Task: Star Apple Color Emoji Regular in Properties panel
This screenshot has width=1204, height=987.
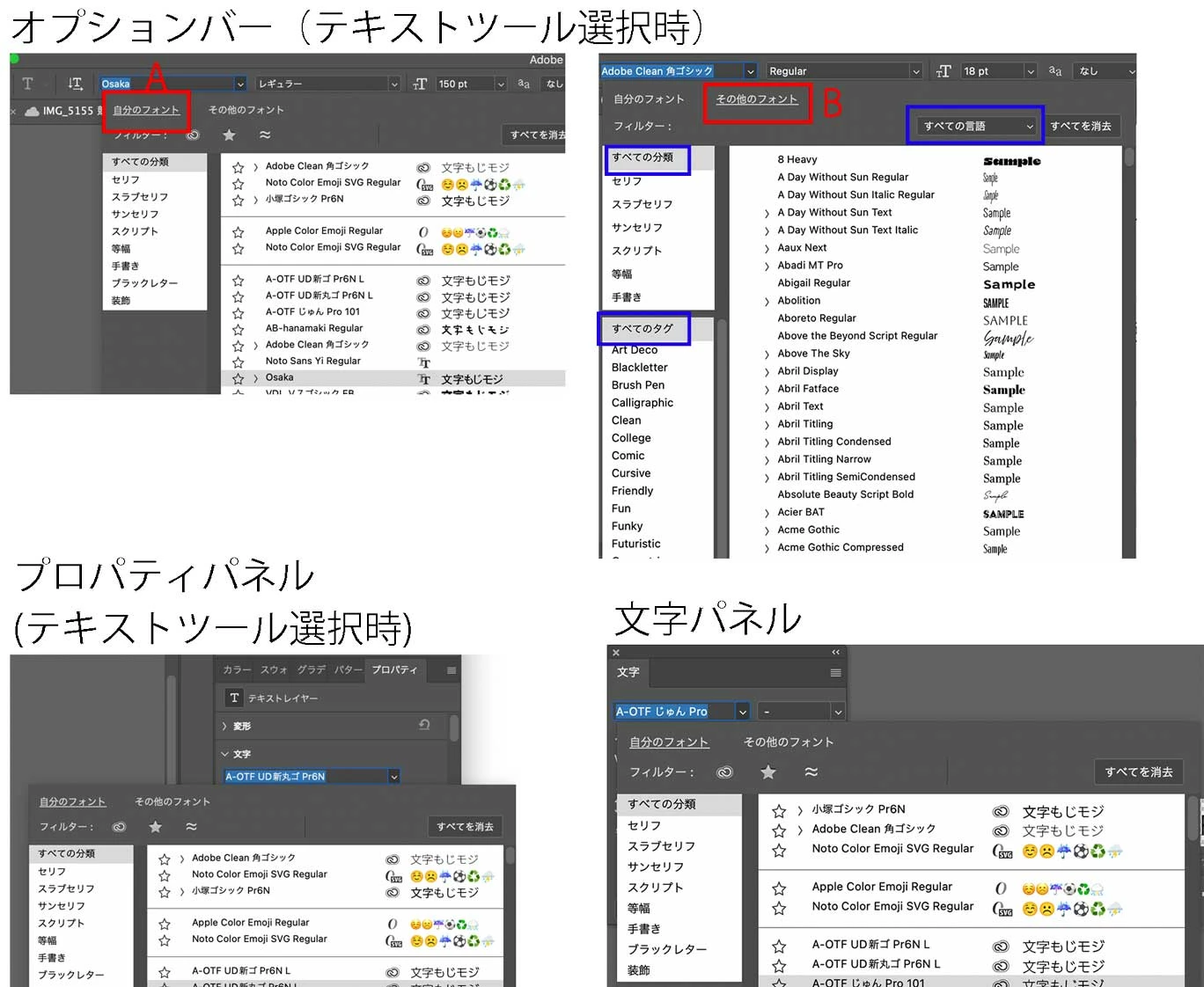Action: tap(165, 924)
